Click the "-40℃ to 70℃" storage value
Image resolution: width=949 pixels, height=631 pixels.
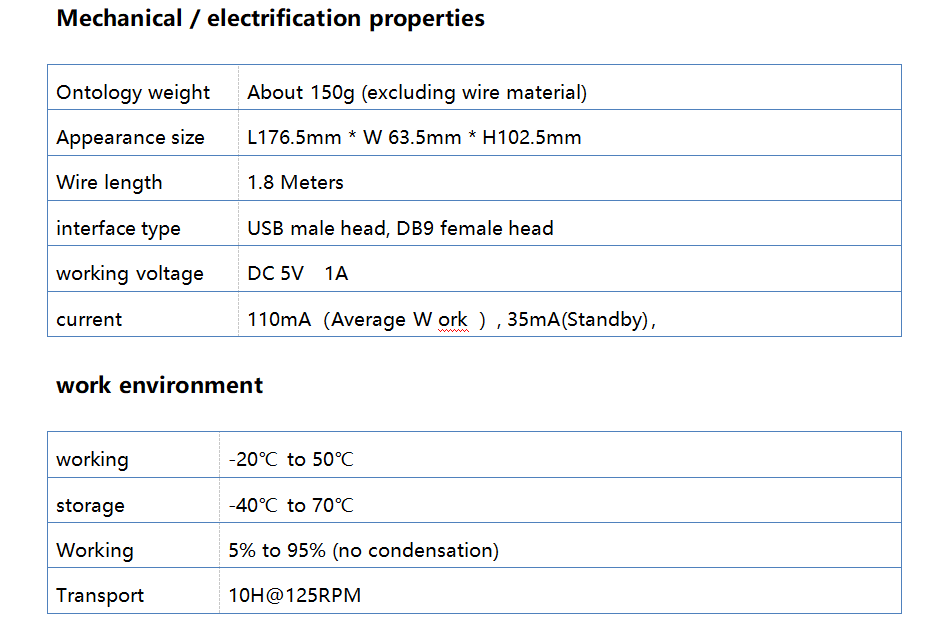click(291, 506)
